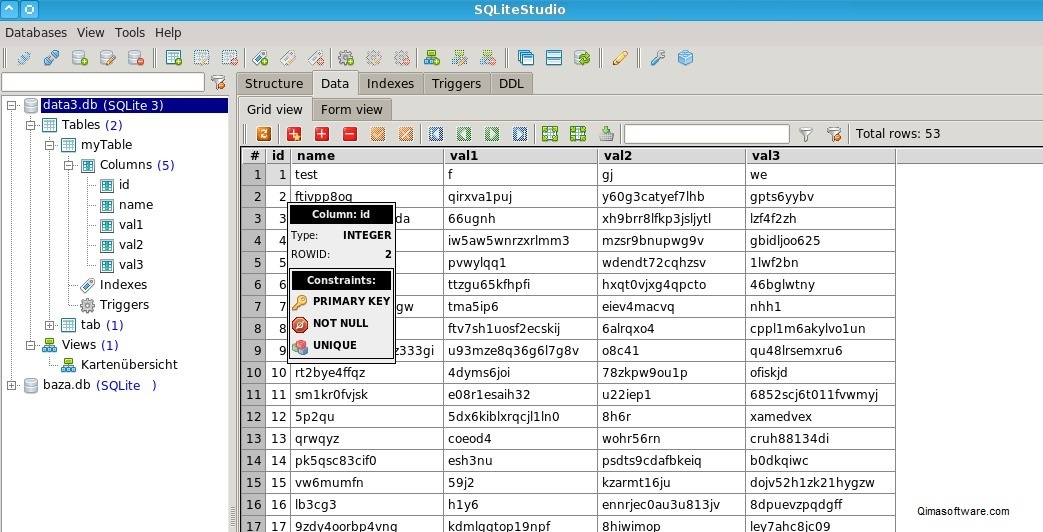Click the Export table data icon

point(606,134)
